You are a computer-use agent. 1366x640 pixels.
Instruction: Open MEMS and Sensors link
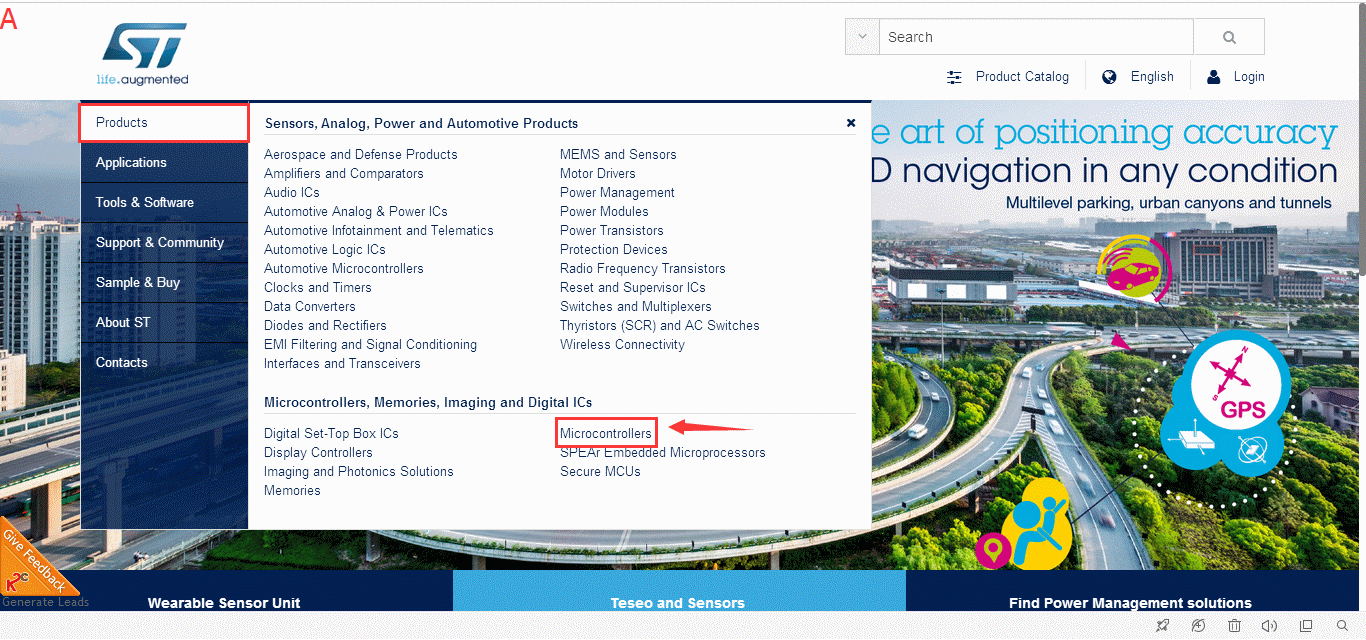618,155
